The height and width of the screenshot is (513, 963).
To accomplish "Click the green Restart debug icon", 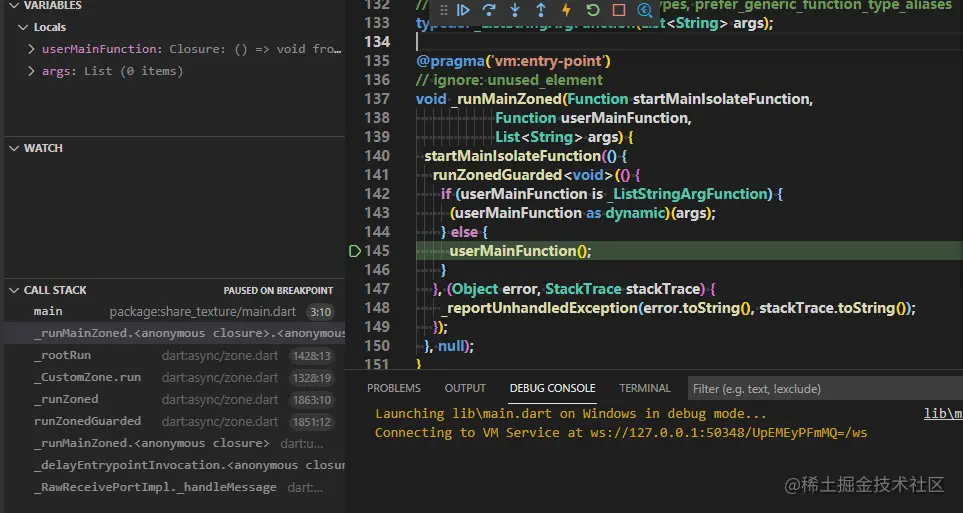I will point(593,10).
